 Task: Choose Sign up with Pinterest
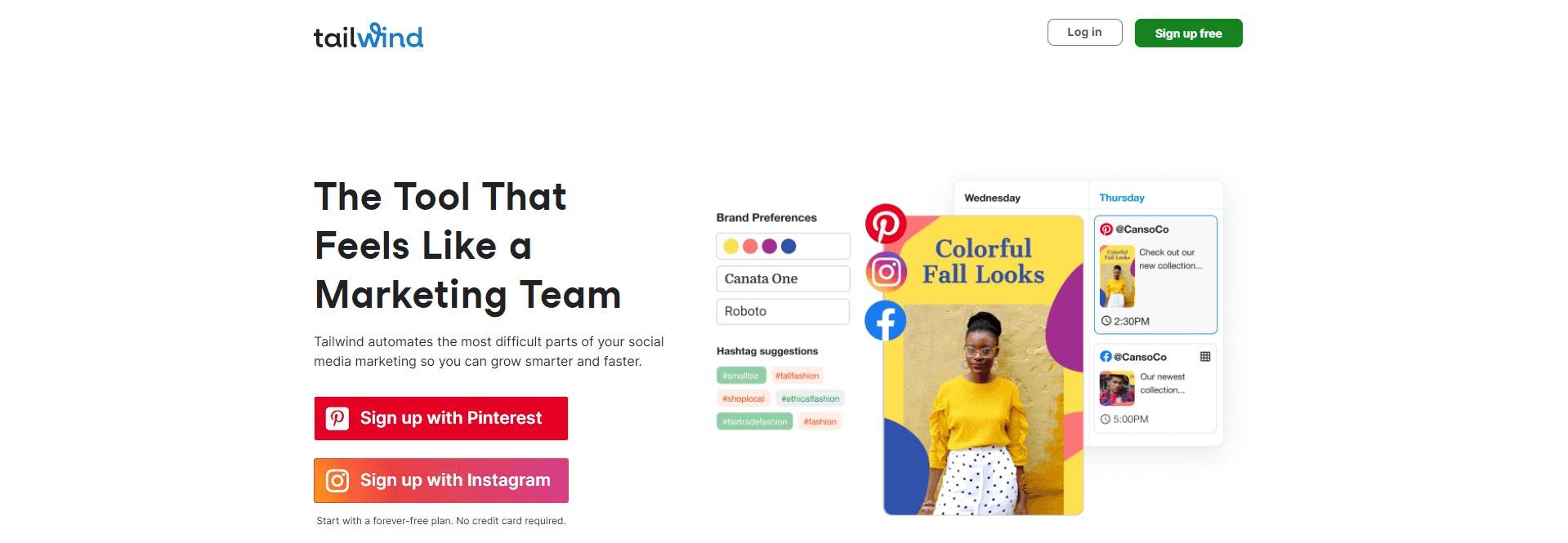441,418
